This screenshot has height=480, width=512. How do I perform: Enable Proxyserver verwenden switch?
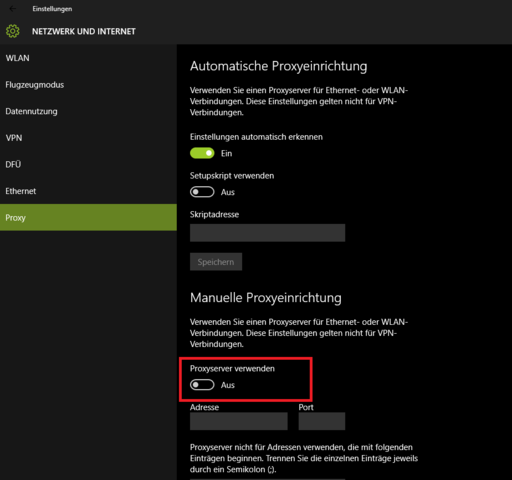coord(202,385)
